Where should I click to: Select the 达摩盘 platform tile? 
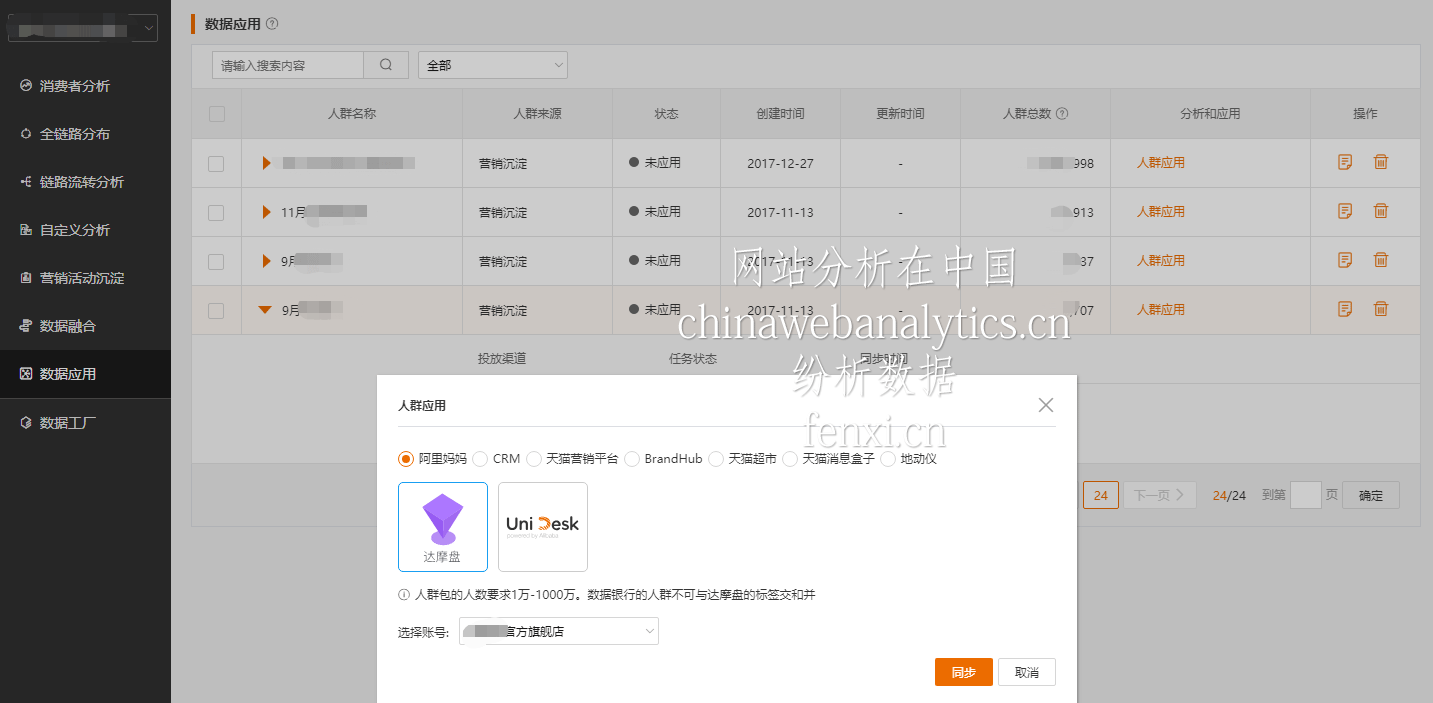tap(442, 526)
